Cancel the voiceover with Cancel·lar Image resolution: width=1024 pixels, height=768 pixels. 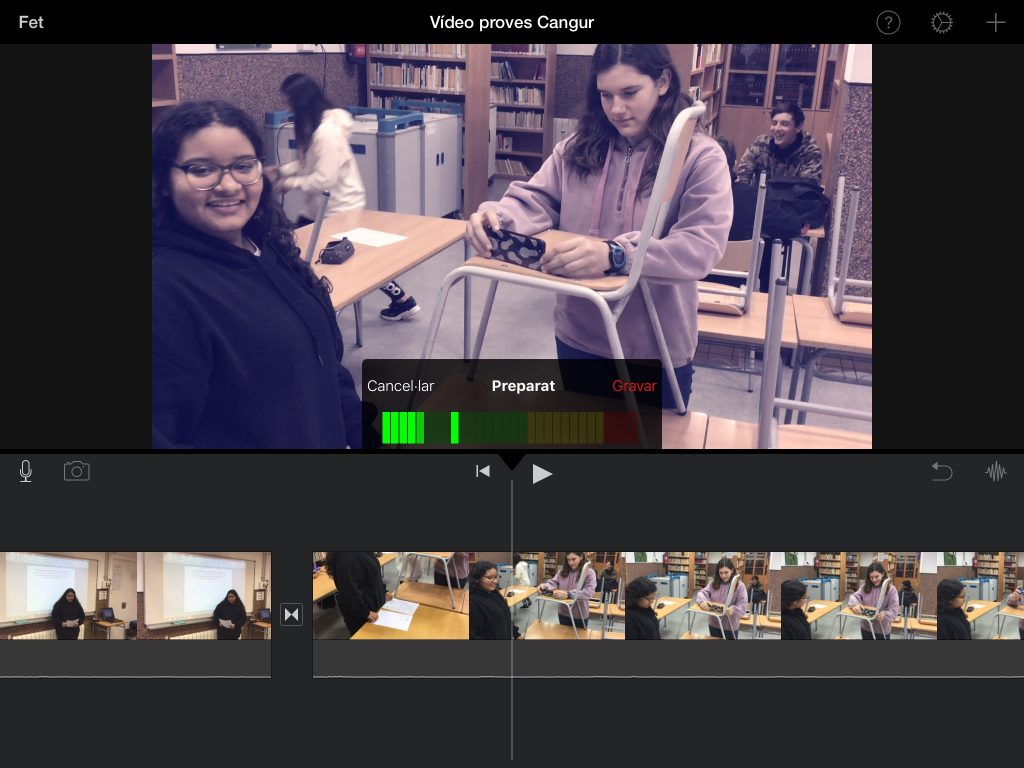coord(401,386)
